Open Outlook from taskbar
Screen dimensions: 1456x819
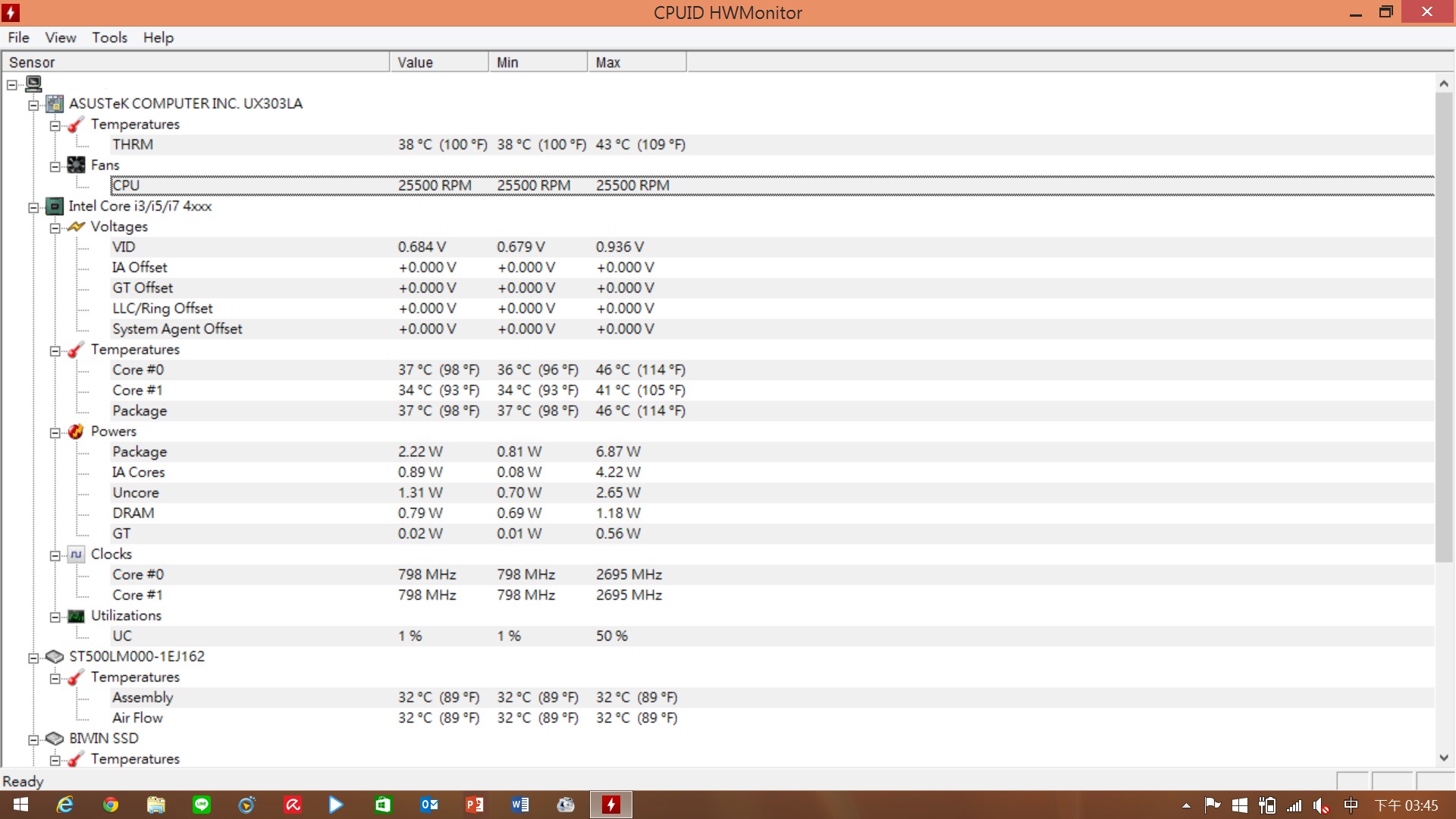click(429, 805)
